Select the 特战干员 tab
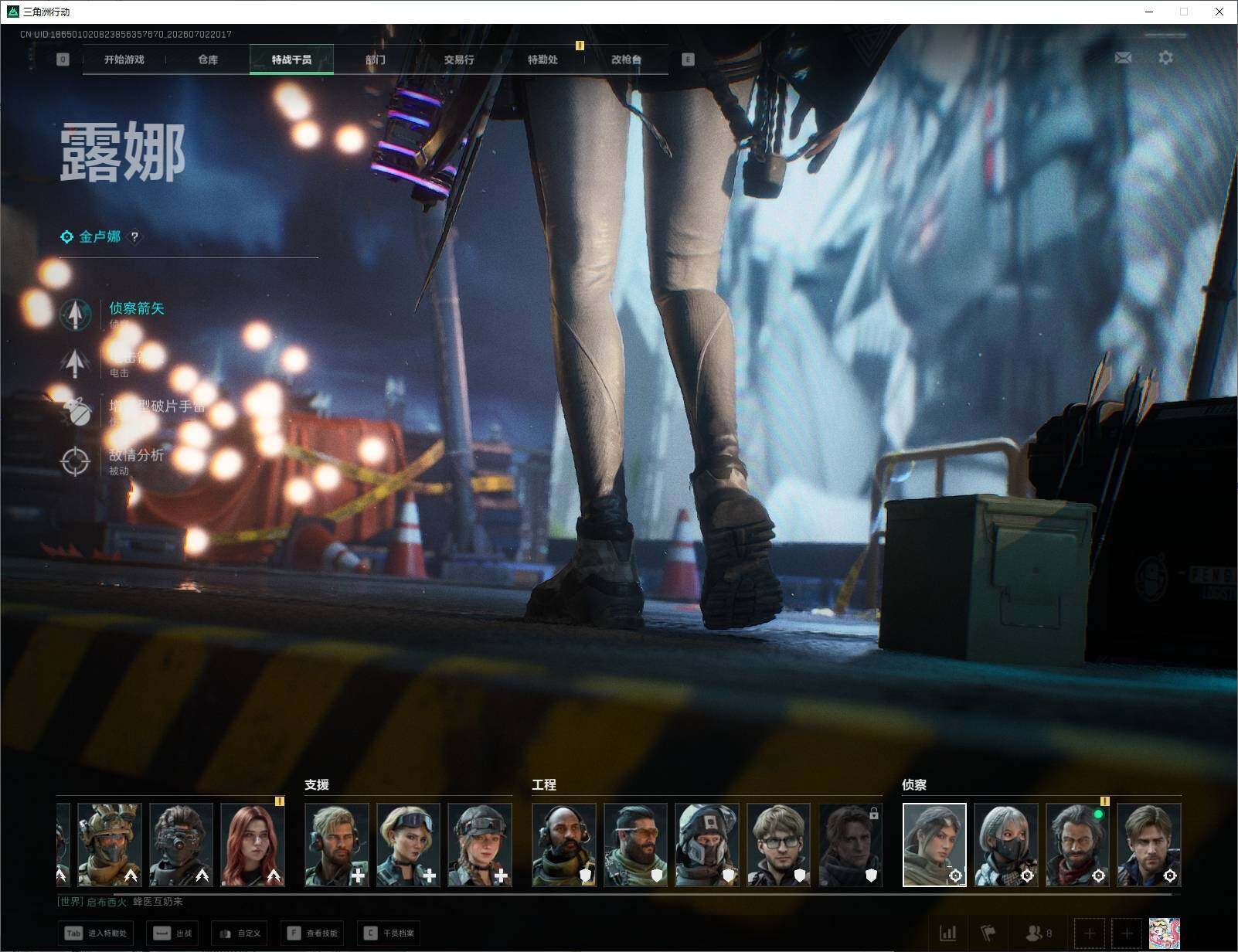 tap(291, 59)
